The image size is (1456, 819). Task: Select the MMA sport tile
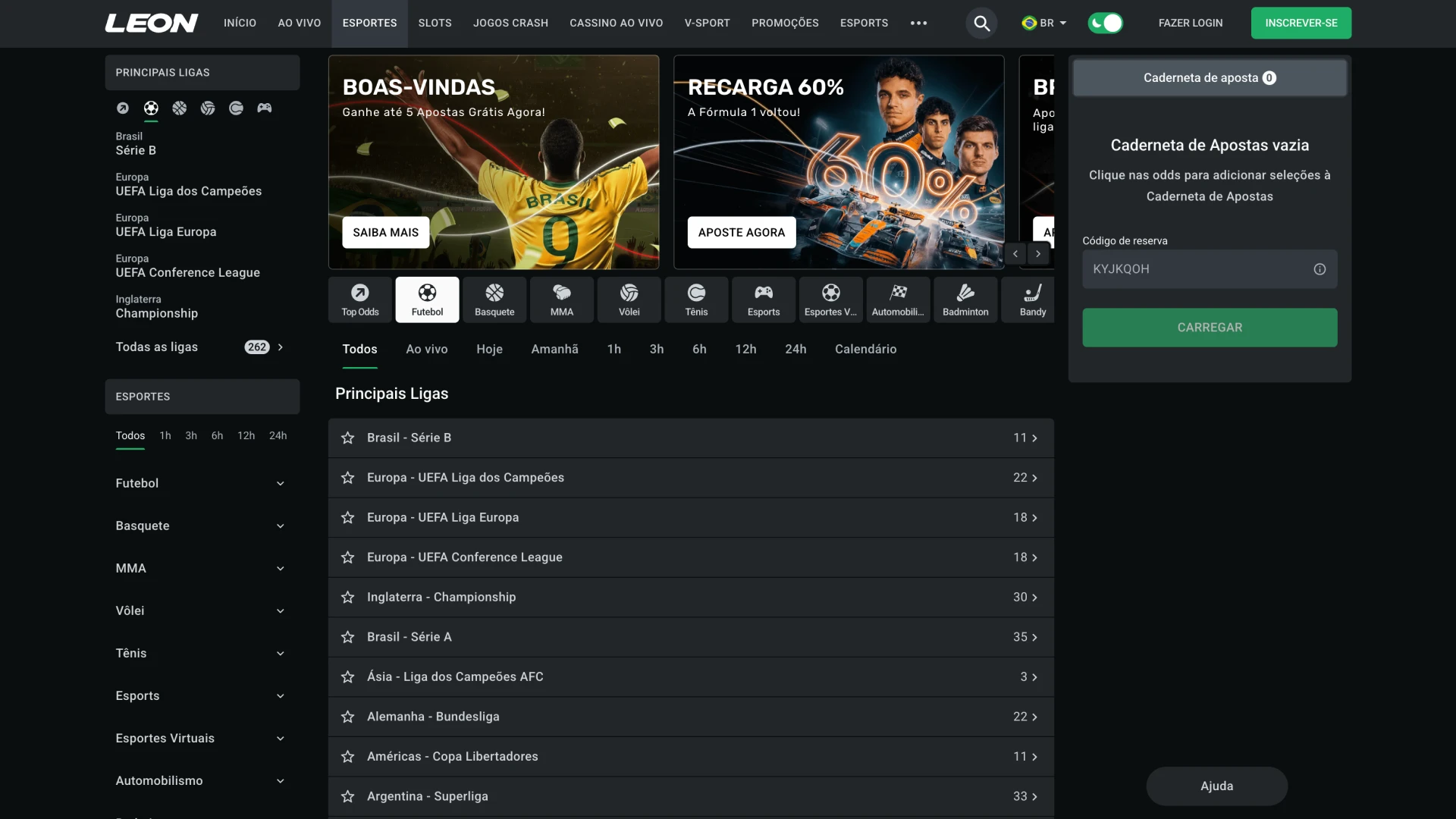(x=562, y=300)
